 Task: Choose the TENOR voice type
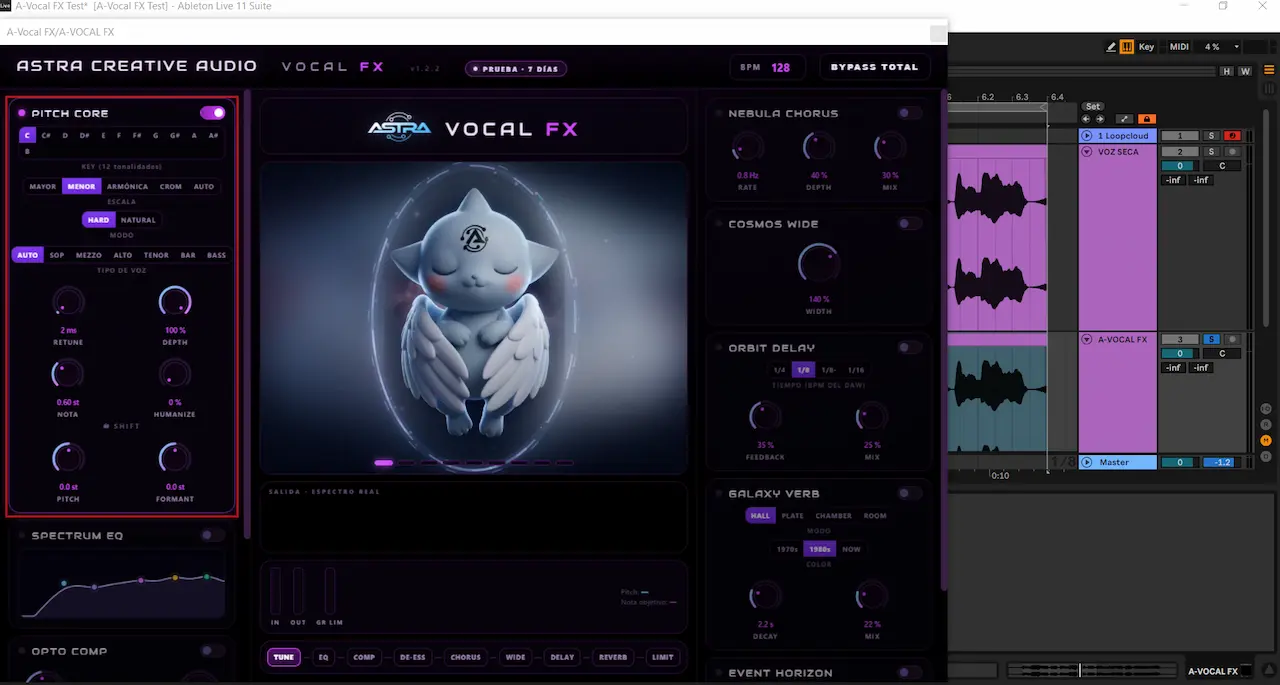[x=156, y=255]
